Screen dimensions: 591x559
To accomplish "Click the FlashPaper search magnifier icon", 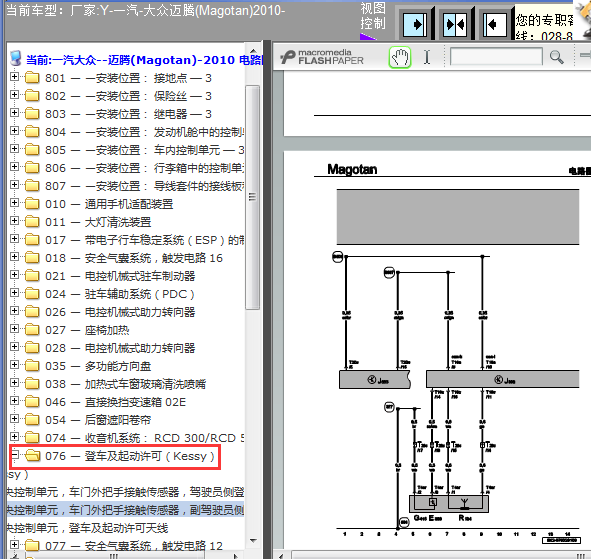I will pyautogui.click(x=556, y=57).
